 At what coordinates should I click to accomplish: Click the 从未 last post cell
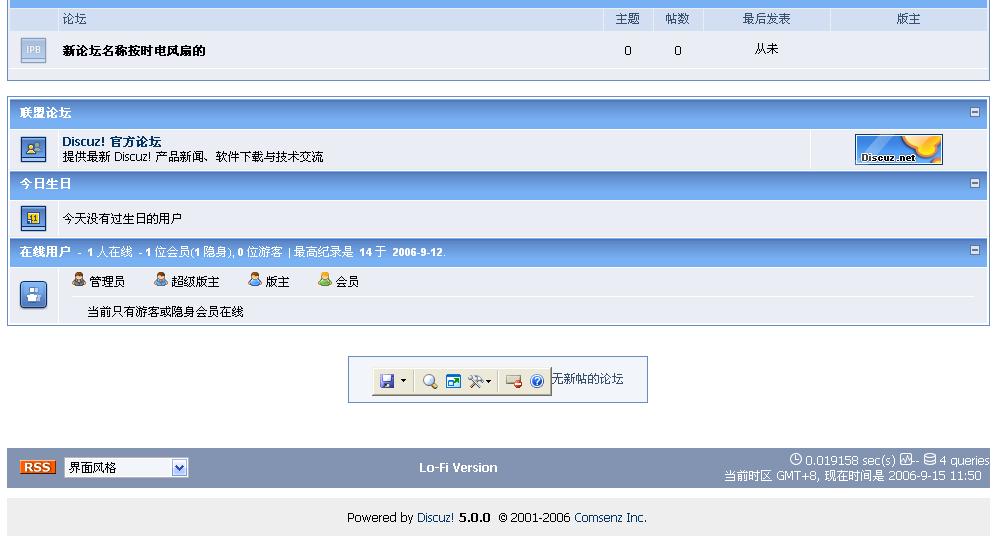pyautogui.click(x=766, y=49)
